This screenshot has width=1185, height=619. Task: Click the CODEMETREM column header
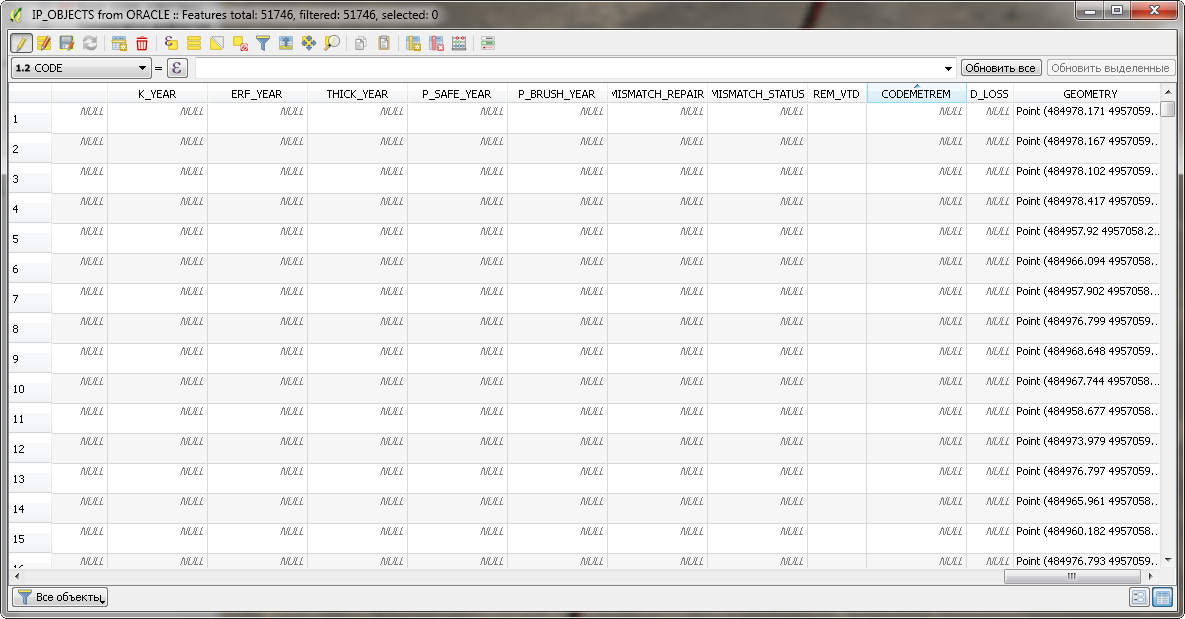pos(916,94)
